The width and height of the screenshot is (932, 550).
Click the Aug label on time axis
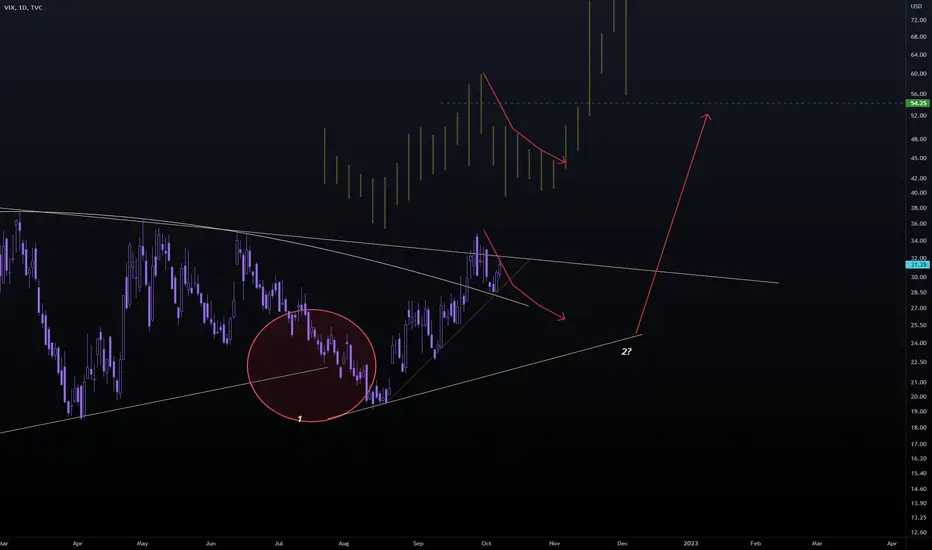pos(344,543)
